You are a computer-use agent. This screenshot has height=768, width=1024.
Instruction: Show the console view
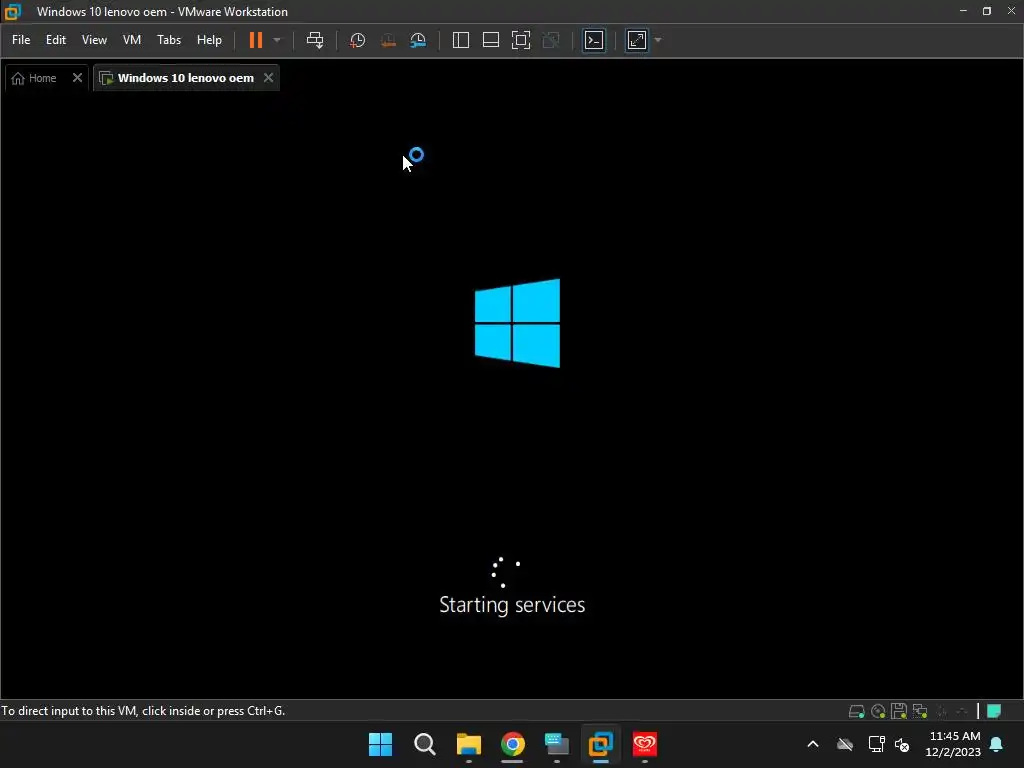594,40
